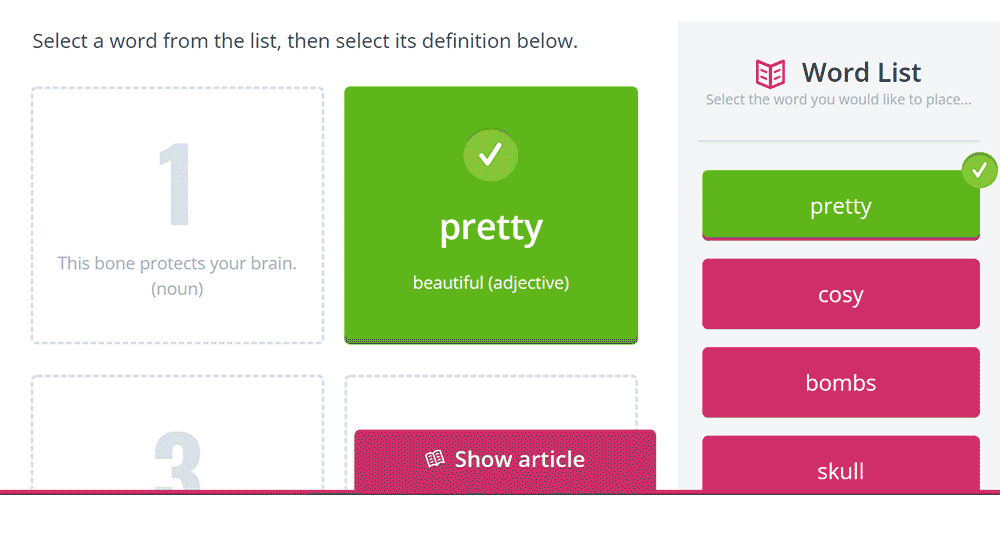Click the 'Word List' heading text
This screenshot has height=545, width=1000.
pos(861,72)
